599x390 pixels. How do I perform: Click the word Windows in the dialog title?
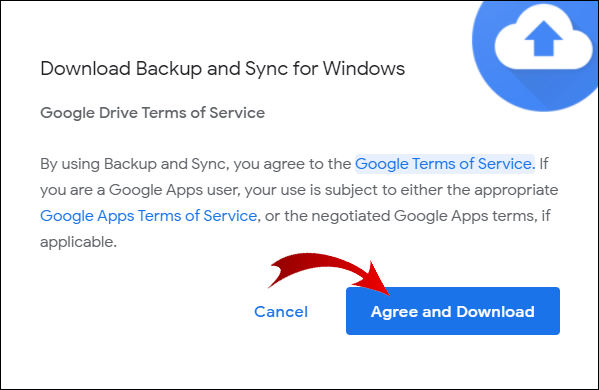pos(364,69)
